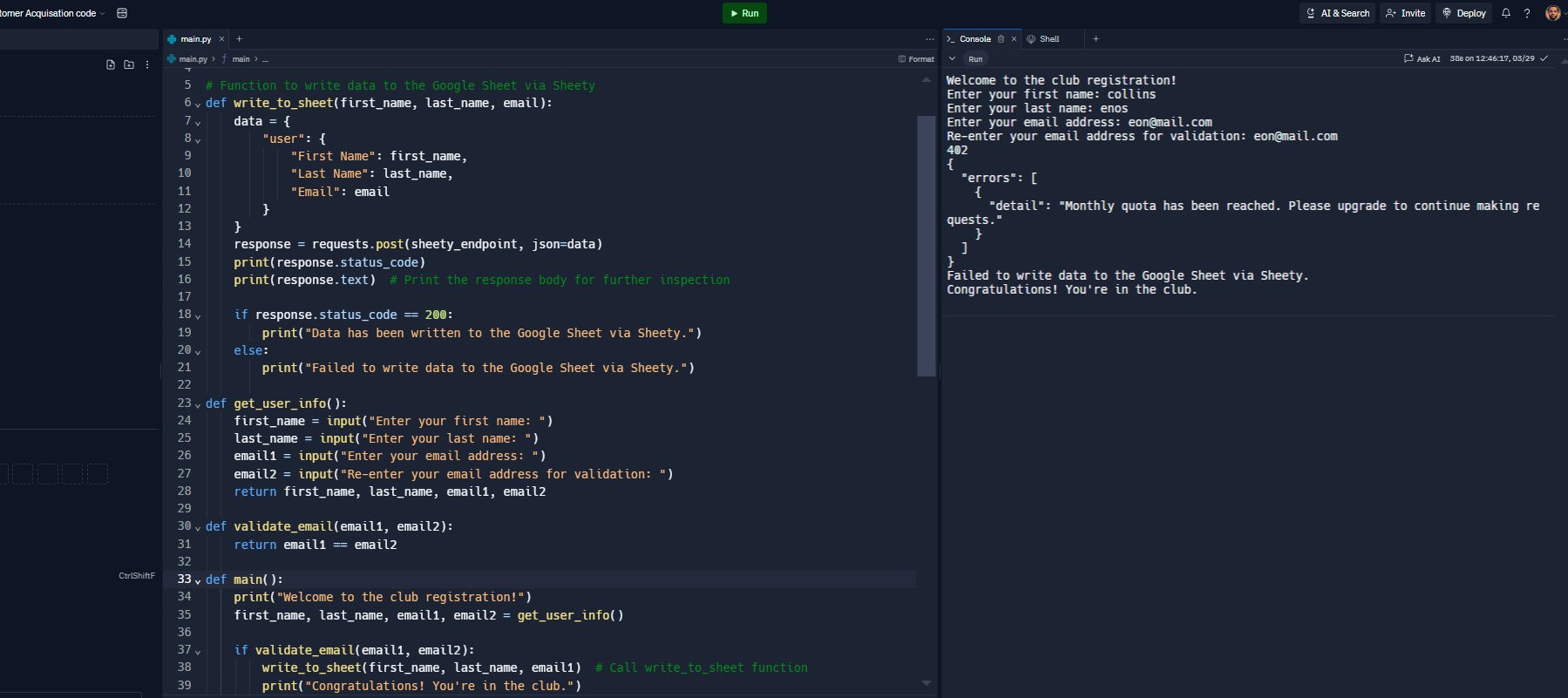Open the database panel icon beside project name
The height and width of the screenshot is (698, 1568).
(122, 13)
